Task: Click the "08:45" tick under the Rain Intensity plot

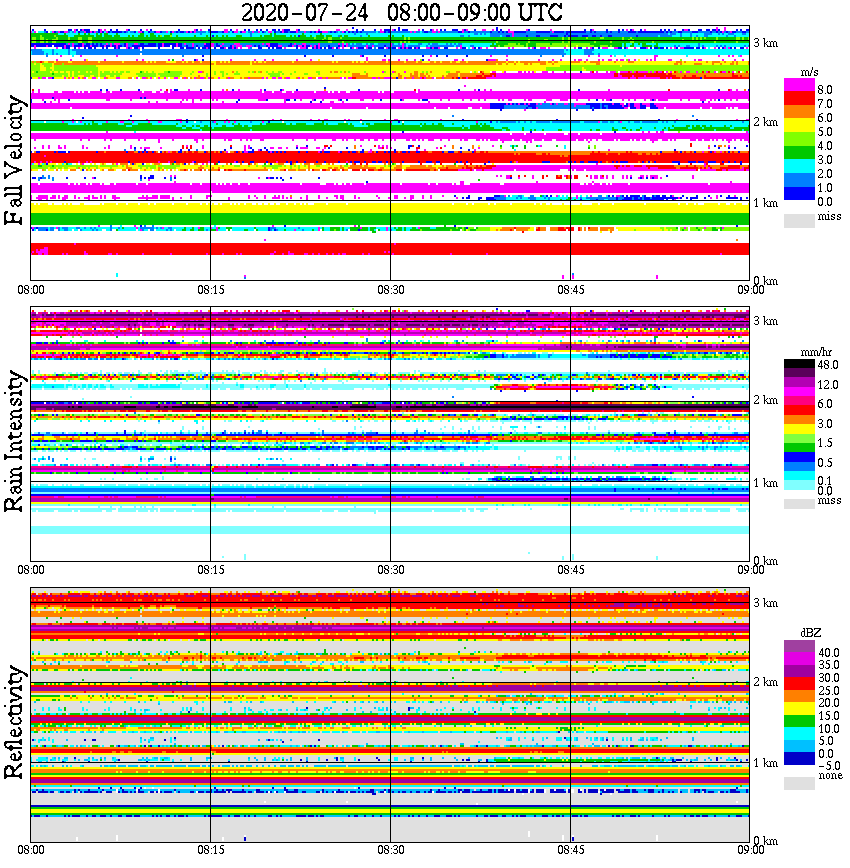Action: point(571,570)
